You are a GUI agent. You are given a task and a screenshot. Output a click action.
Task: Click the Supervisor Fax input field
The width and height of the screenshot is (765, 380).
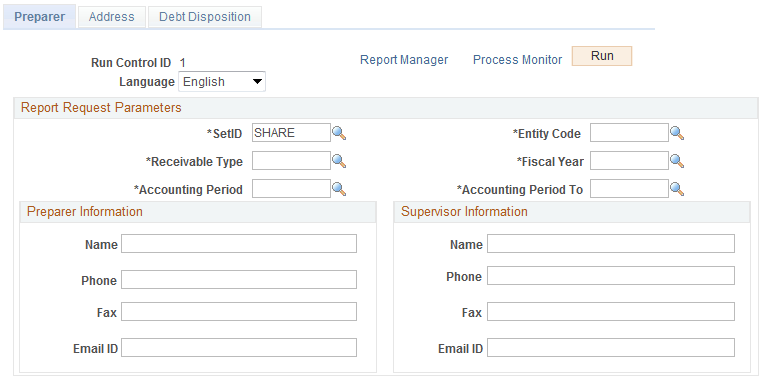pyautogui.click(x=611, y=311)
